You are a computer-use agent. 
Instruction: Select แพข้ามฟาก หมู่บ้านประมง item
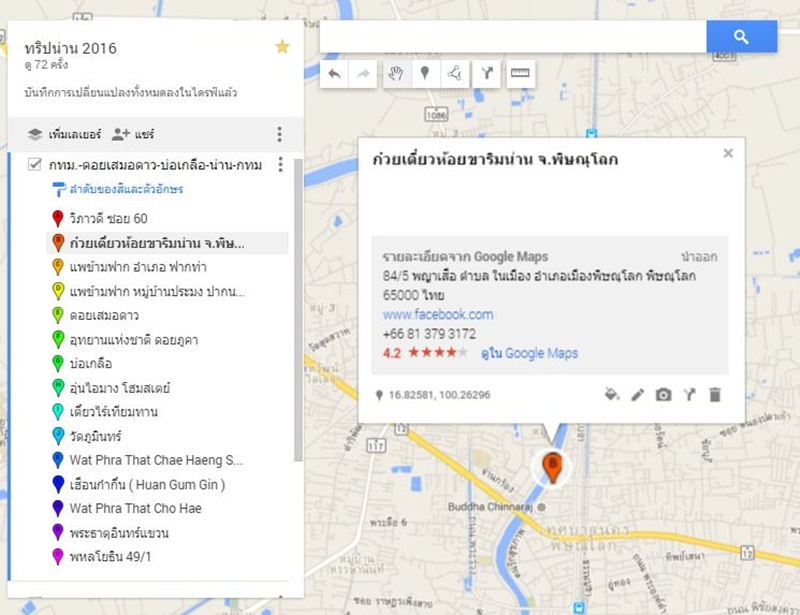[157, 291]
